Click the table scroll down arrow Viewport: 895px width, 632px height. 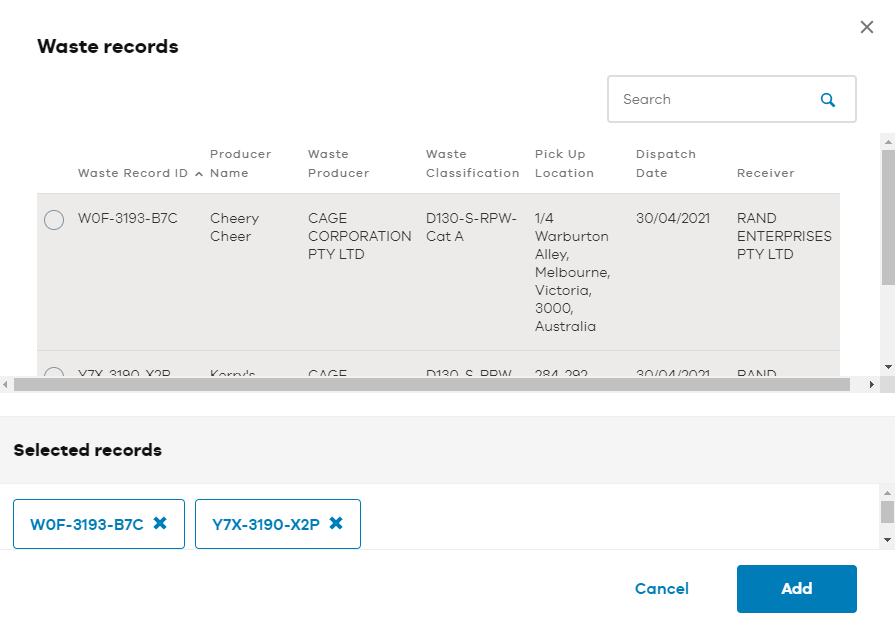[x=888, y=367]
